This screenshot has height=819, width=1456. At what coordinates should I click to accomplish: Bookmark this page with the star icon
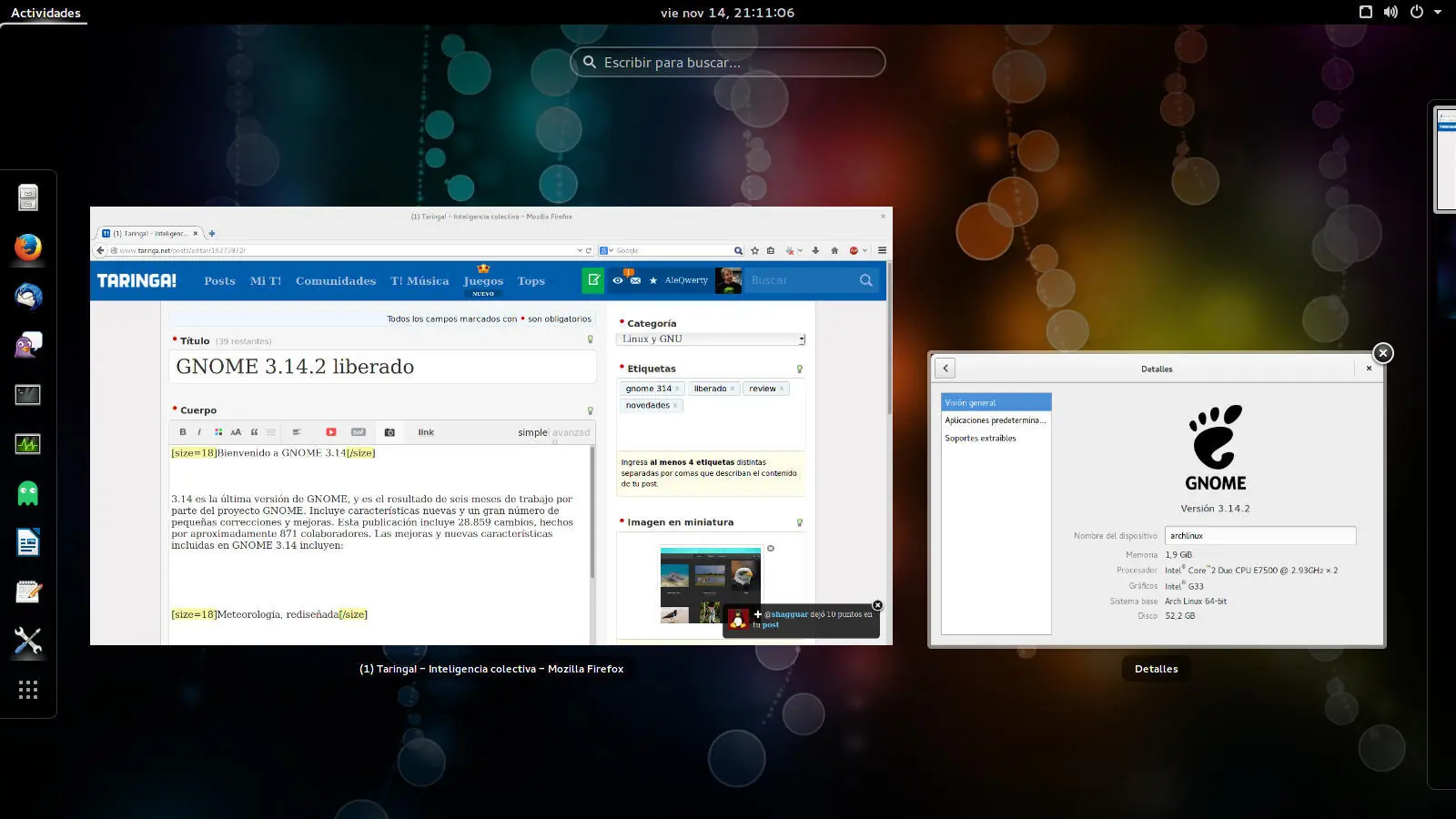(754, 250)
